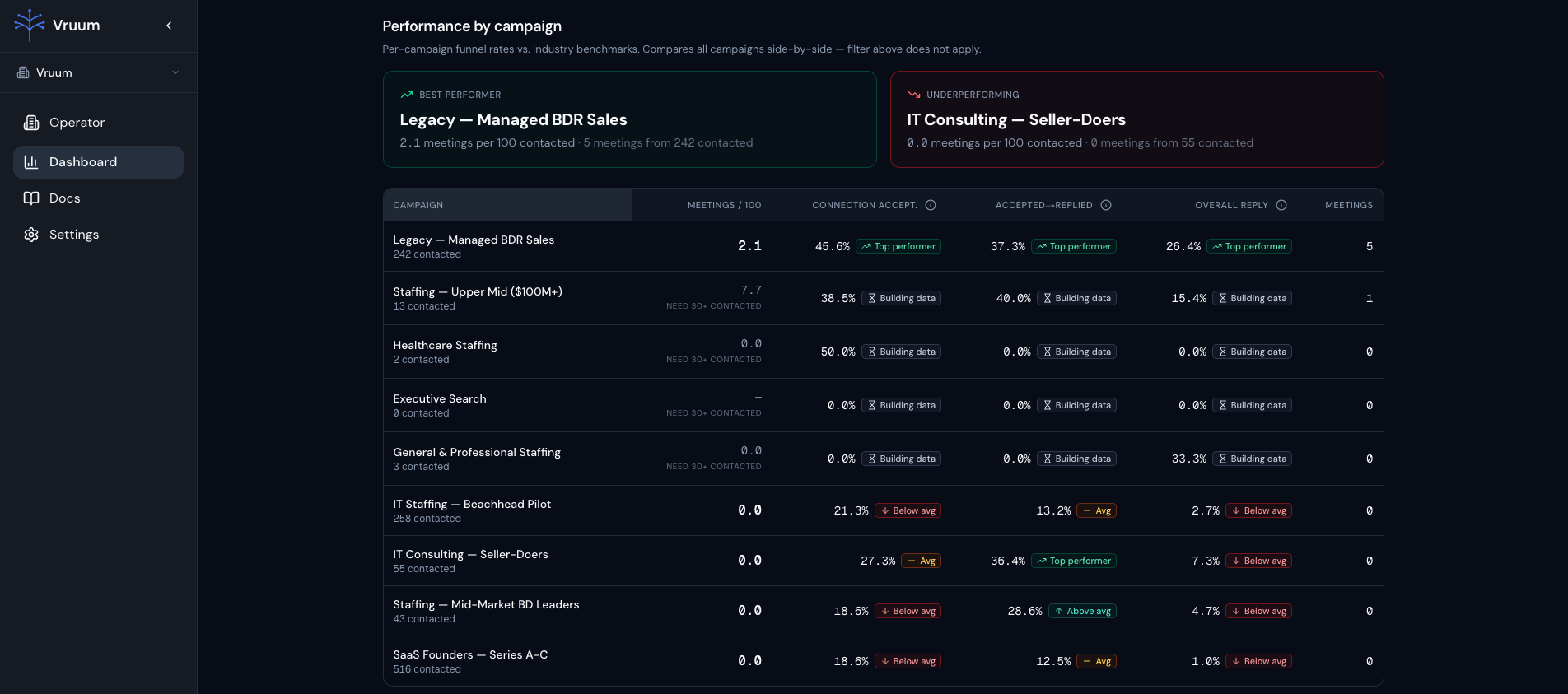The width and height of the screenshot is (1568, 694).
Task: Click the Connection Accept. info icon
Action: pyautogui.click(x=931, y=205)
